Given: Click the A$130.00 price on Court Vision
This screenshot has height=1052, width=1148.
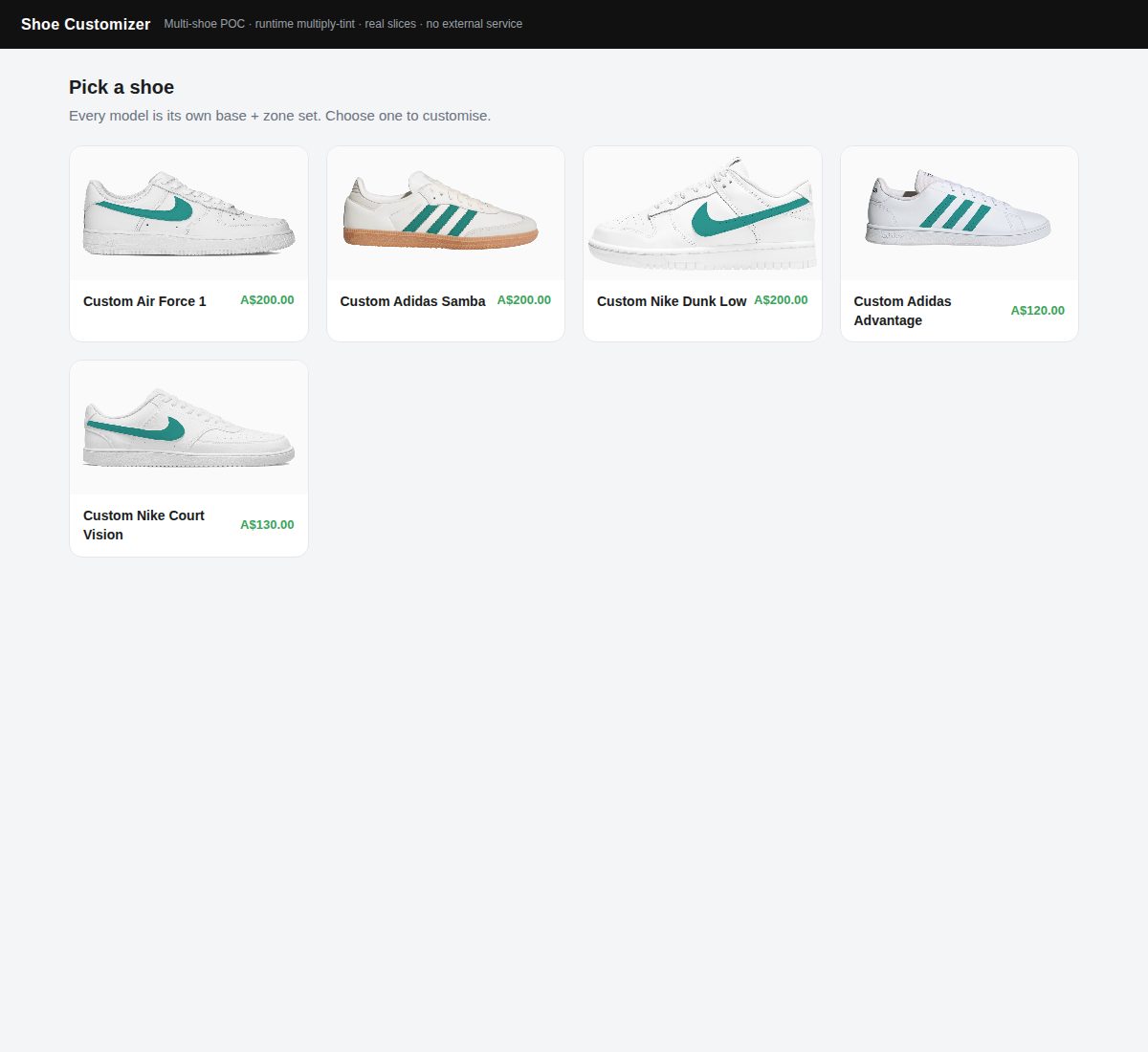Looking at the screenshot, I should coord(267,525).
